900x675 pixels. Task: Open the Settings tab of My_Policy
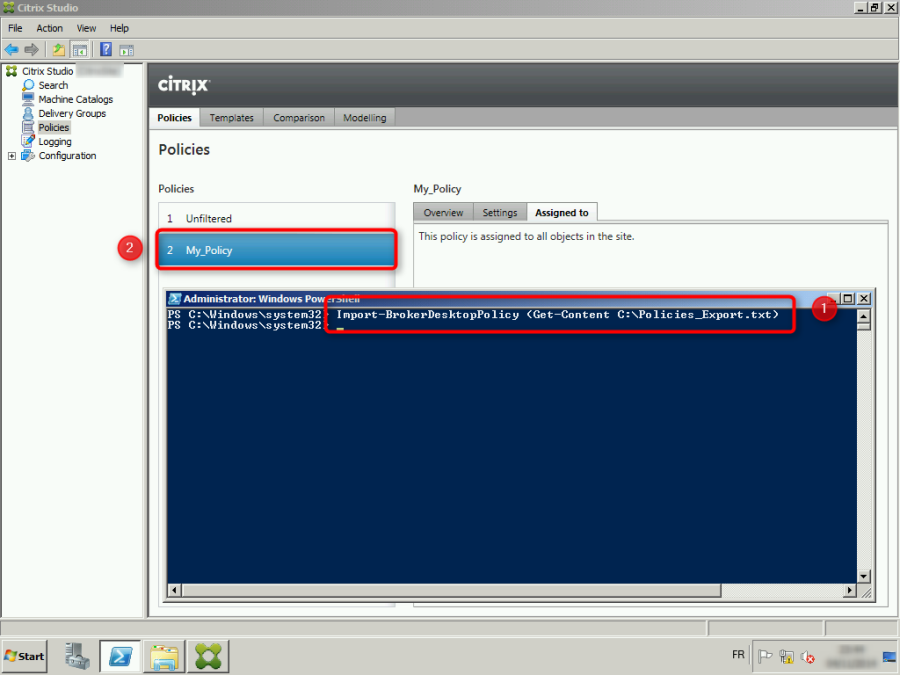(x=500, y=213)
